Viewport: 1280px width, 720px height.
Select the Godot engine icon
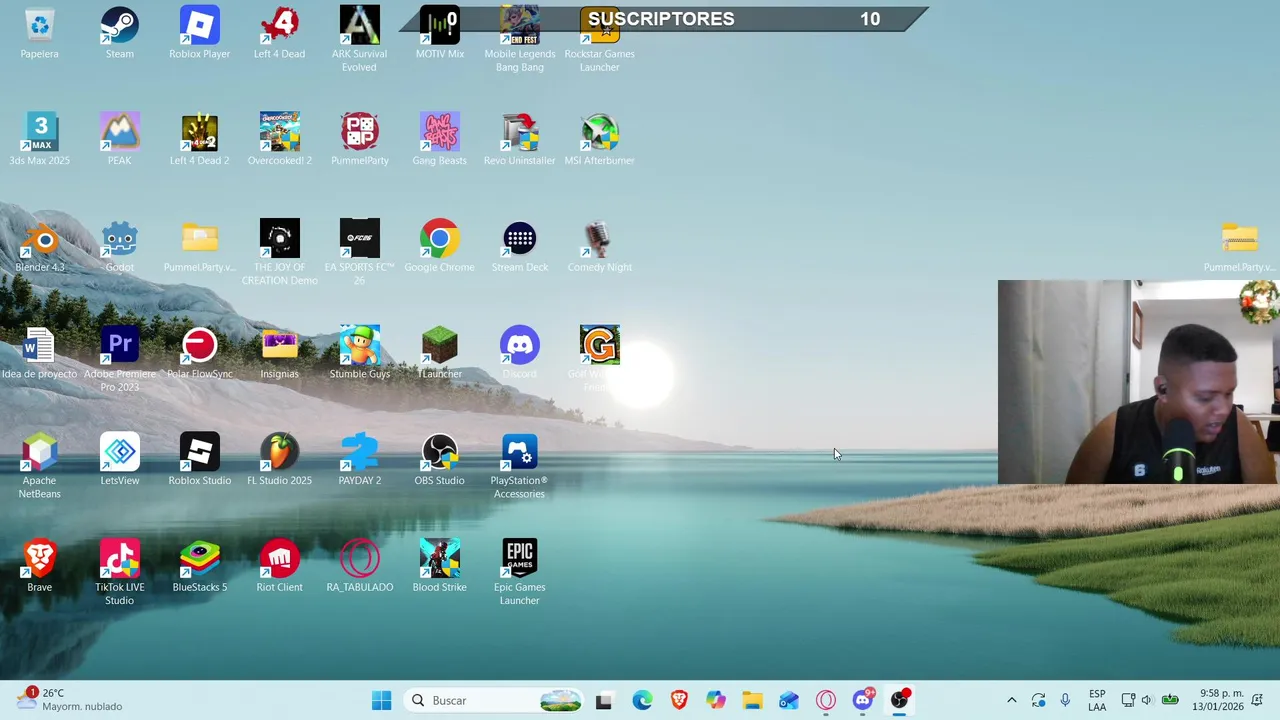119,246
